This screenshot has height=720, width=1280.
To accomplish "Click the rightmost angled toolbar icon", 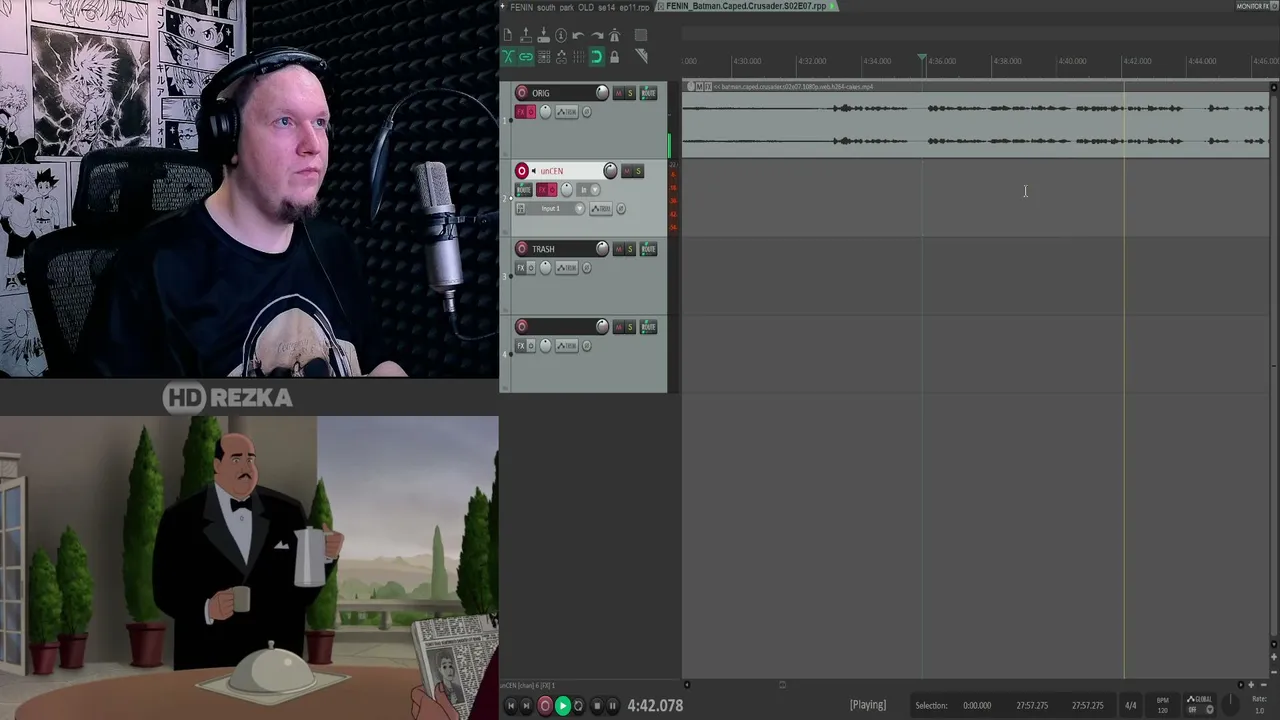I will coord(641,57).
